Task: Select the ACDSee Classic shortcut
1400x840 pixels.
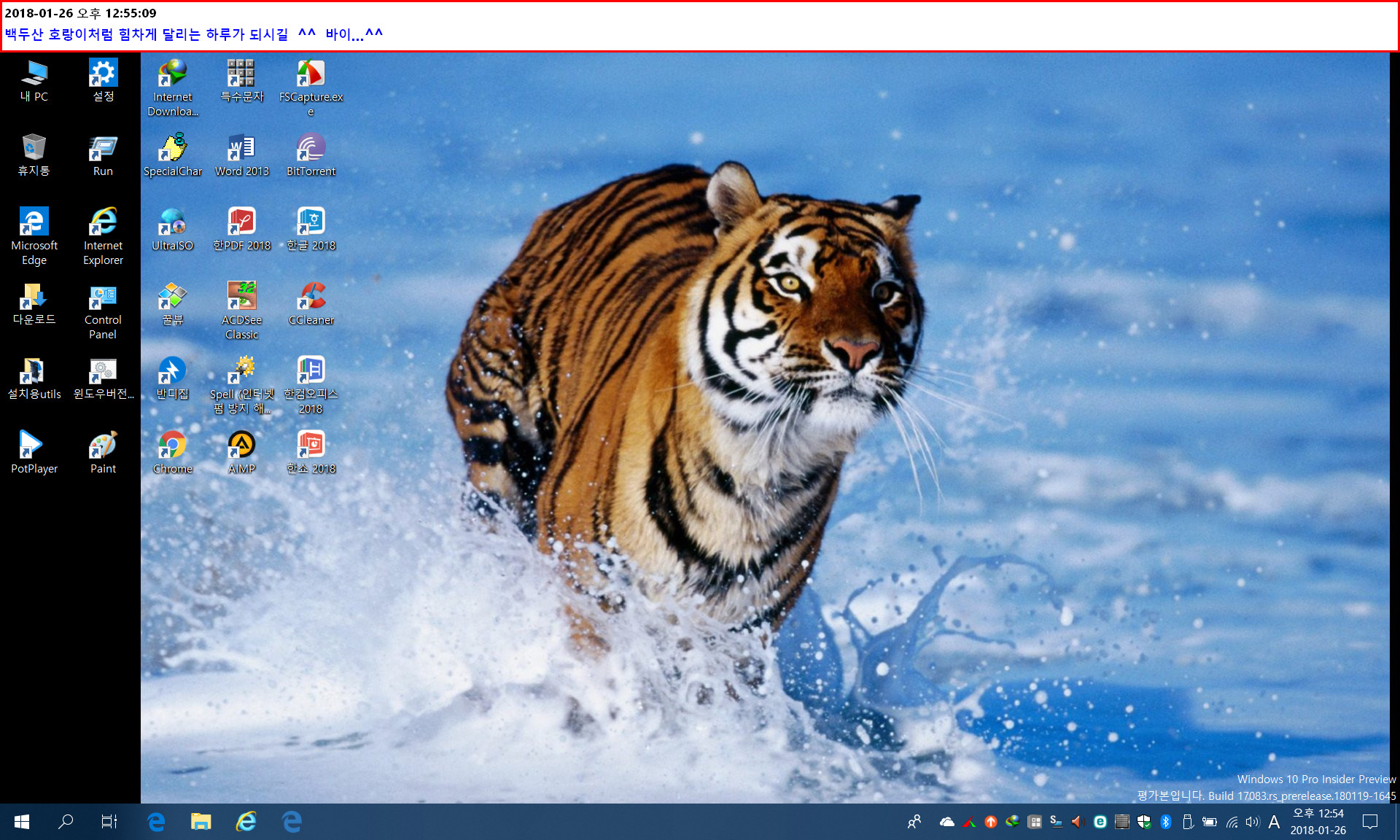Action: pyautogui.click(x=242, y=311)
